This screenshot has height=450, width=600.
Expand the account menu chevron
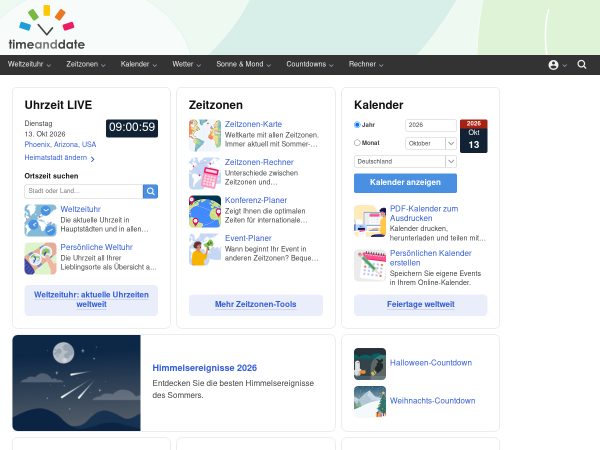point(564,65)
